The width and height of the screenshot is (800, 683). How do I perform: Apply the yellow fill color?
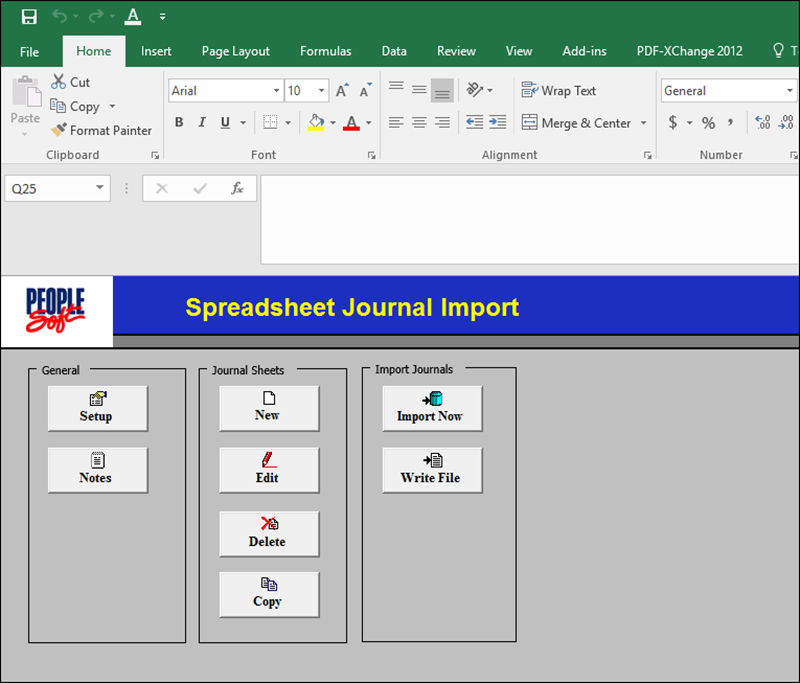click(316, 122)
